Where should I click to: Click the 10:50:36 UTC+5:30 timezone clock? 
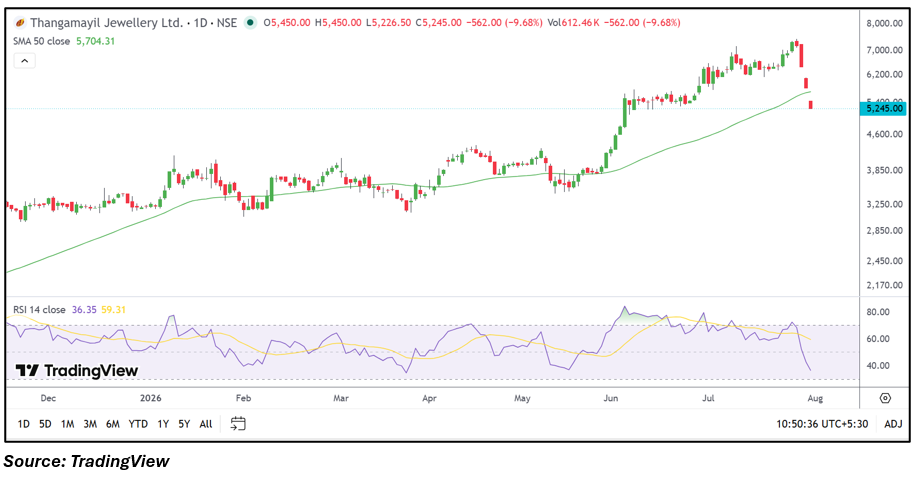point(822,424)
